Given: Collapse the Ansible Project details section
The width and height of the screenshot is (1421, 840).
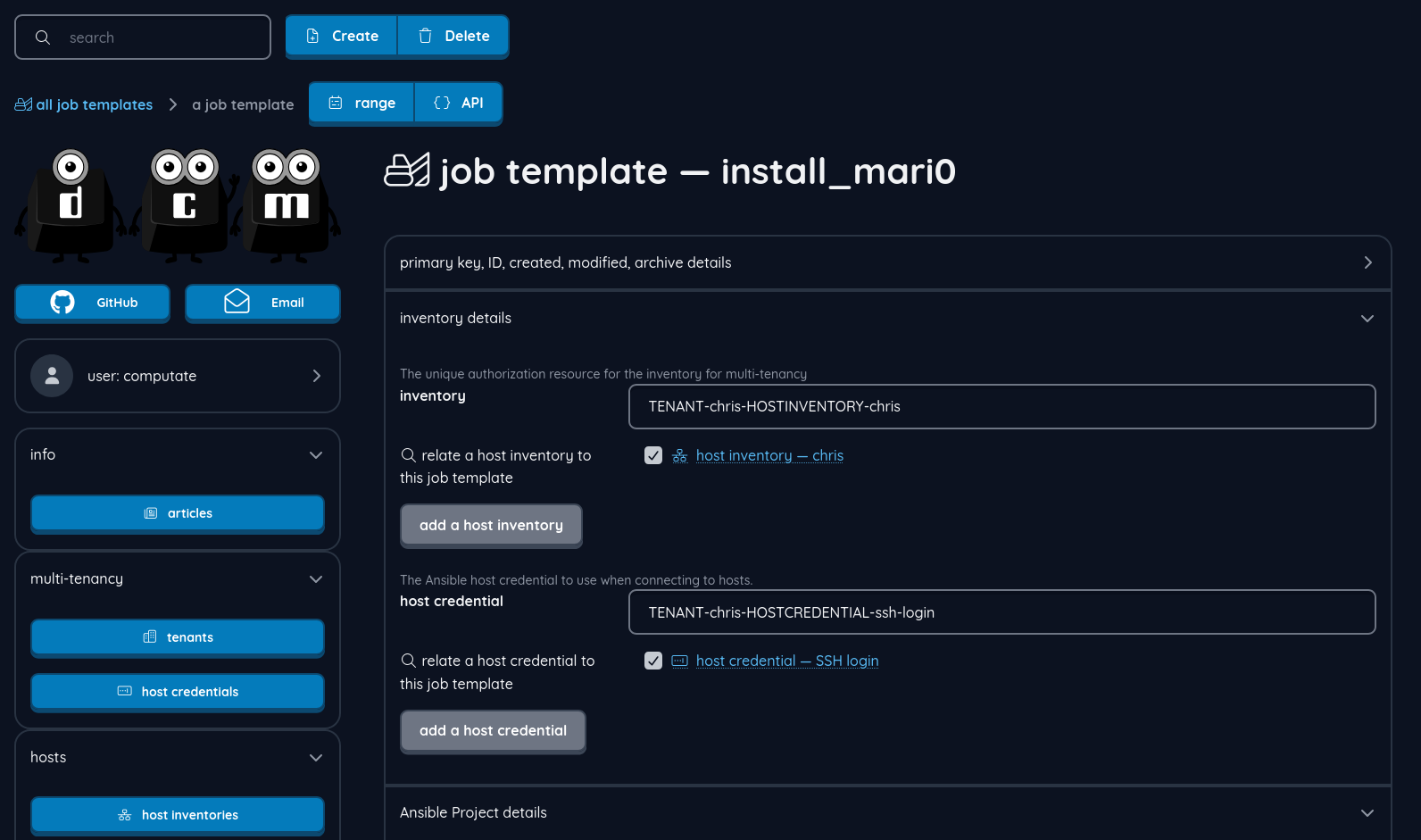Looking at the screenshot, I should pos(888,813).
